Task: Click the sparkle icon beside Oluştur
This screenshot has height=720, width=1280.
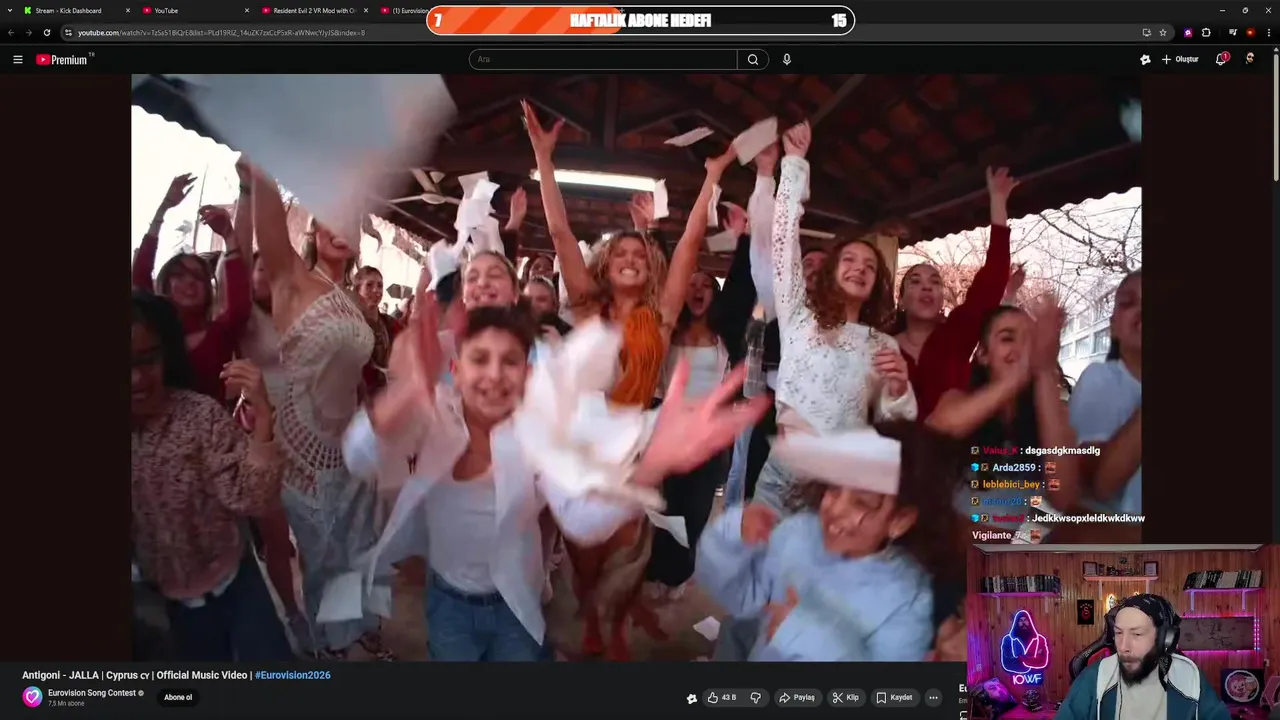Action: coord(1145,60)
